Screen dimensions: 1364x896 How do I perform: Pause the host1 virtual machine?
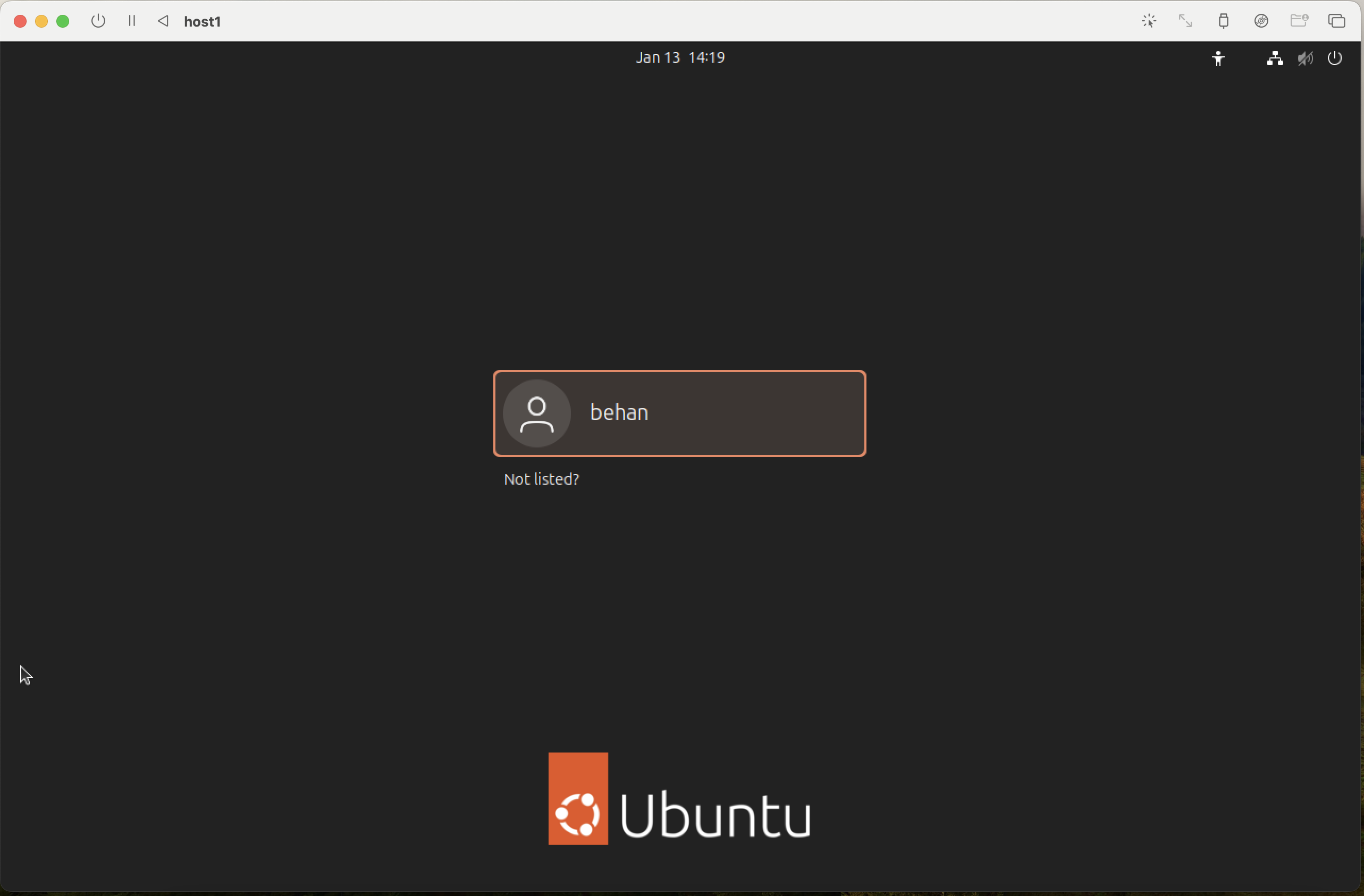pyautogui.click(x=132, y=21)
